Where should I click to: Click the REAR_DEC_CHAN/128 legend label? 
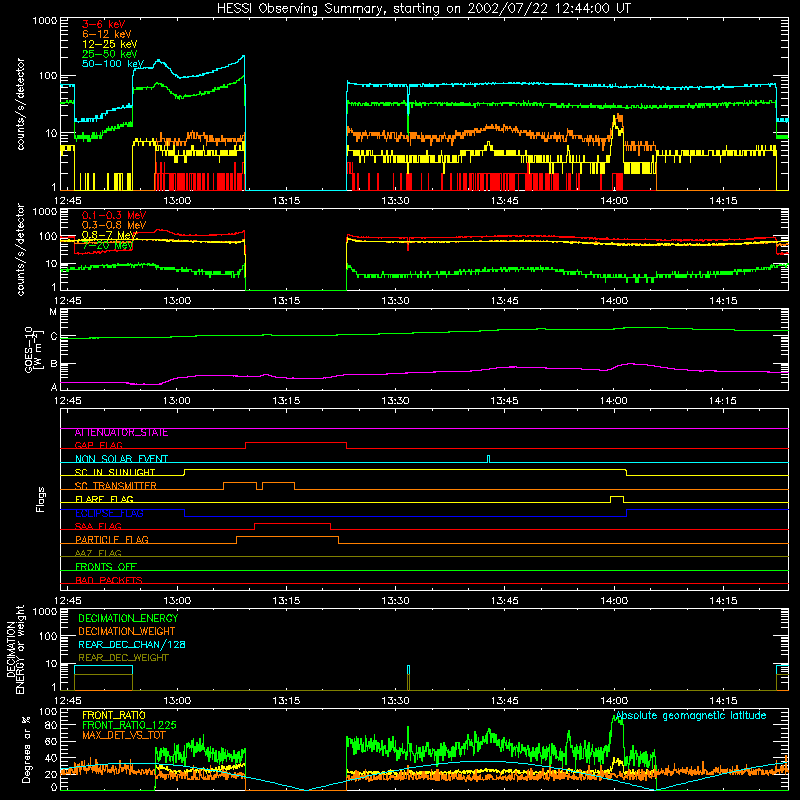tap(132, 645)
